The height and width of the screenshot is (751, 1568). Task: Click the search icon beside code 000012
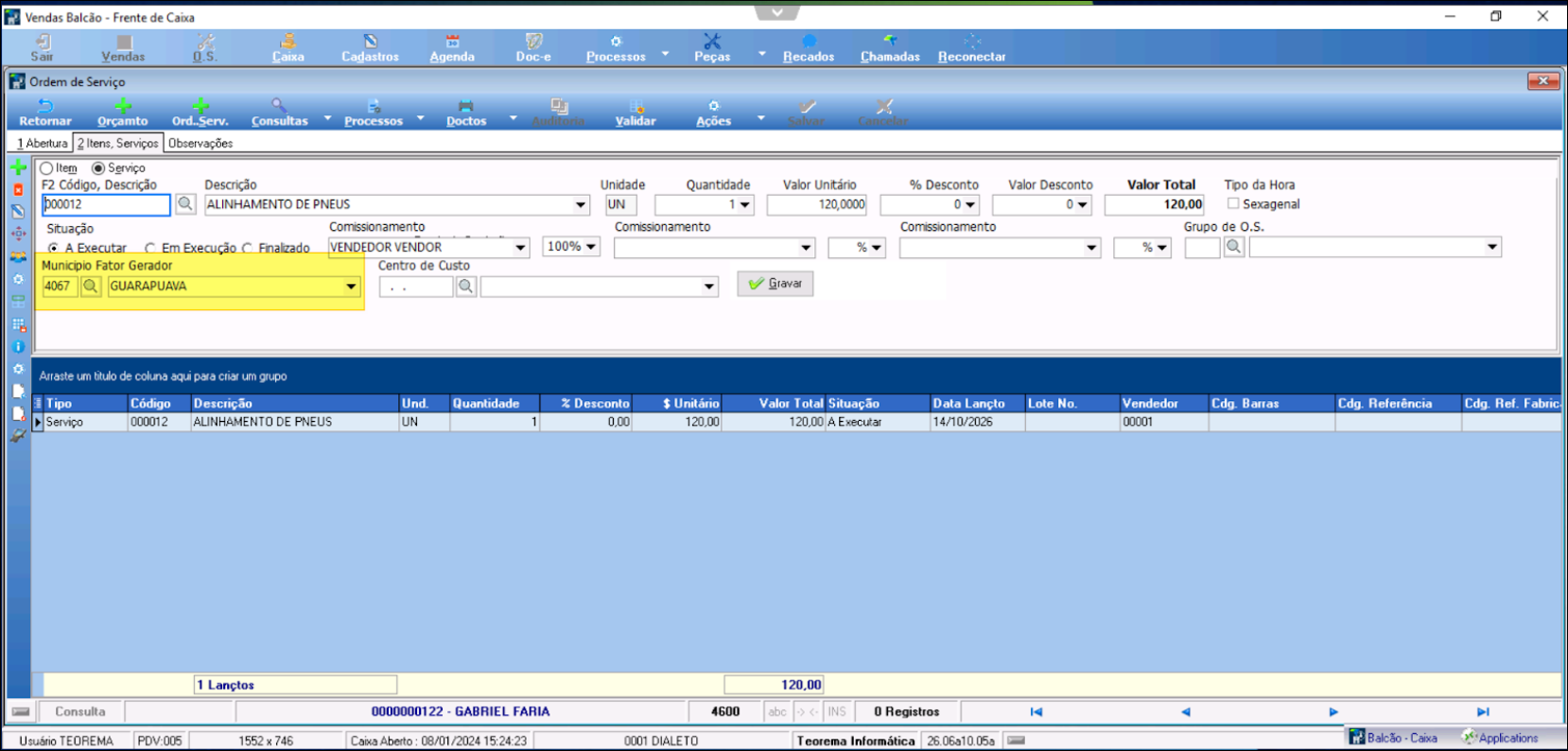[x=185, y=204]
